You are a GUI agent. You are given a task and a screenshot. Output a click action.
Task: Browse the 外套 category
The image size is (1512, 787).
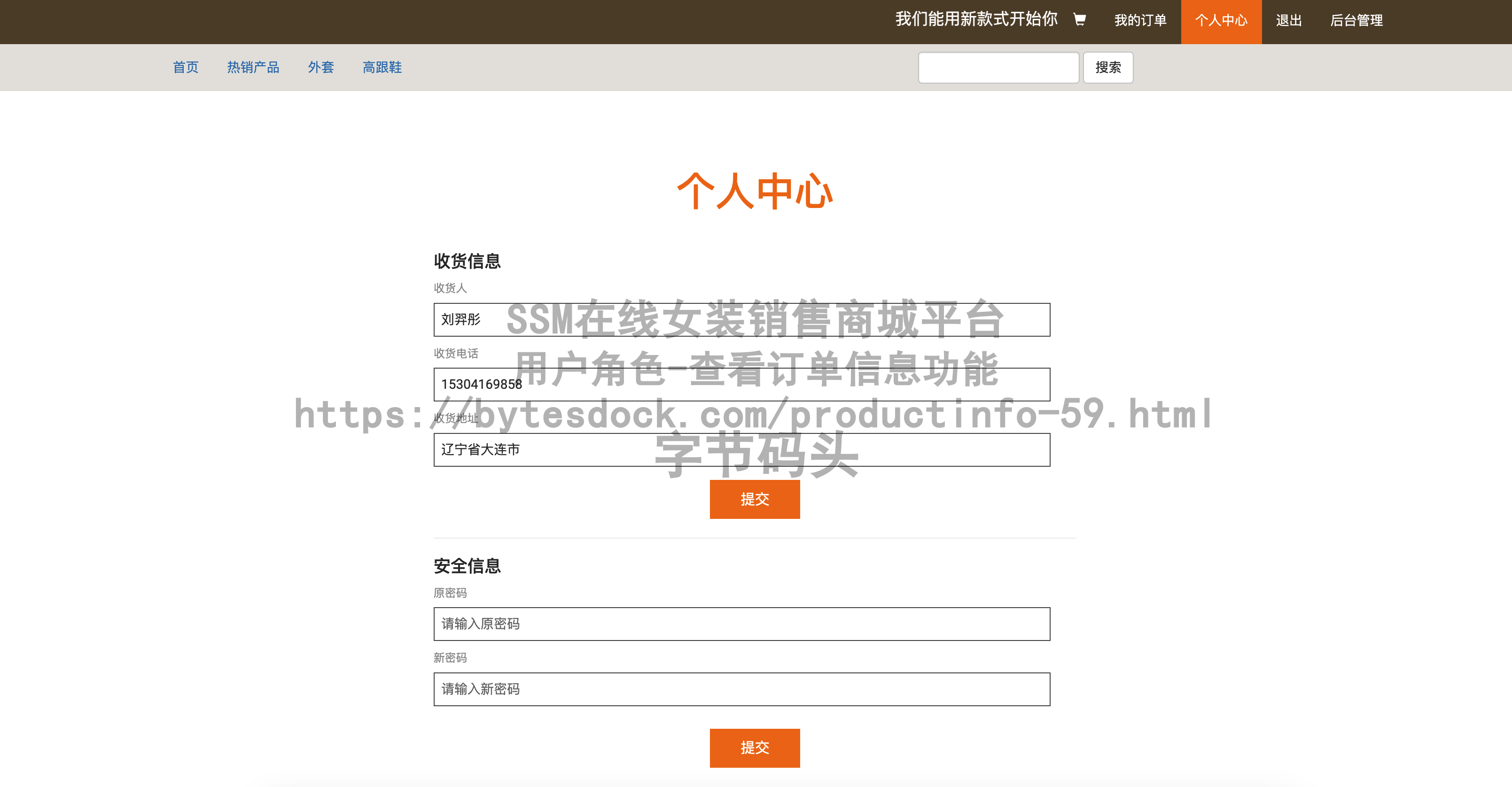320,68
